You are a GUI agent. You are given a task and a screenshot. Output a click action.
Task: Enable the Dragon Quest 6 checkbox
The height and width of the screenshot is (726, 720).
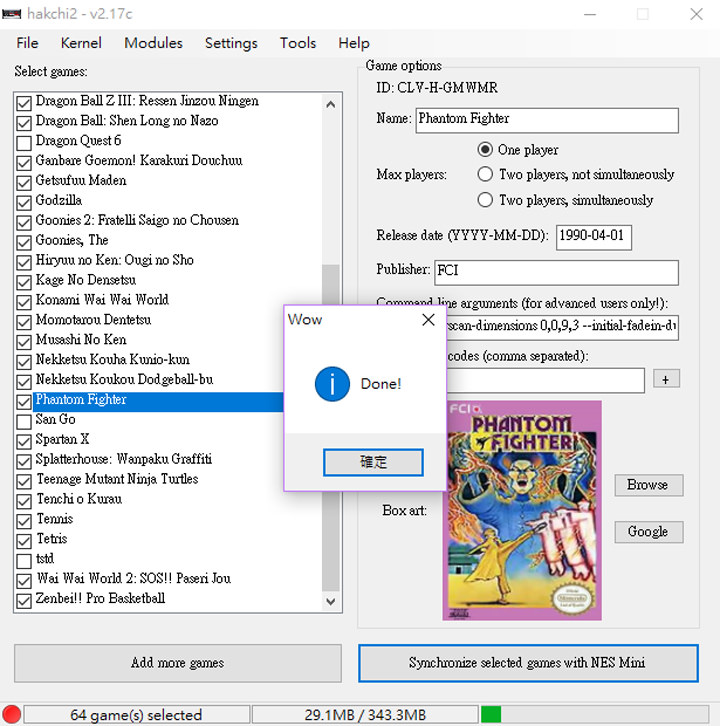pos(24,141)
